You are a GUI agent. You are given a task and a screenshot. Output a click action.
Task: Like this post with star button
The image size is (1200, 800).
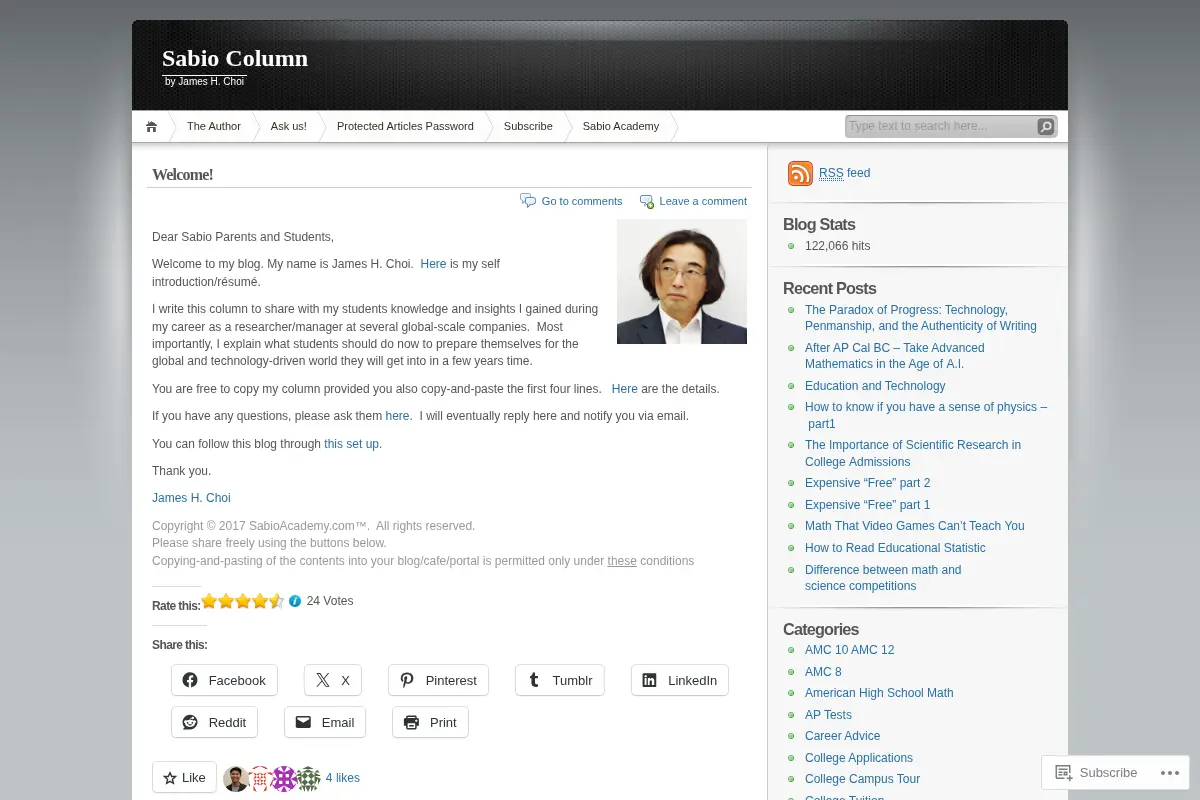[184, 777]
